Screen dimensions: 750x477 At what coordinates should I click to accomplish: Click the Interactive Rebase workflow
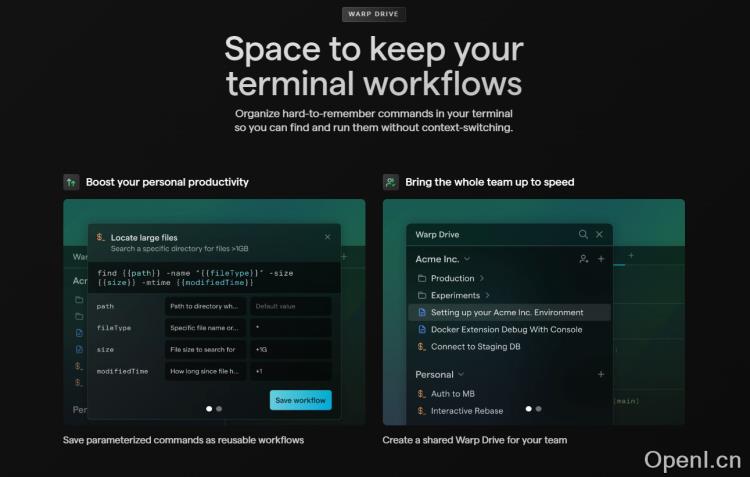point(467,410)
